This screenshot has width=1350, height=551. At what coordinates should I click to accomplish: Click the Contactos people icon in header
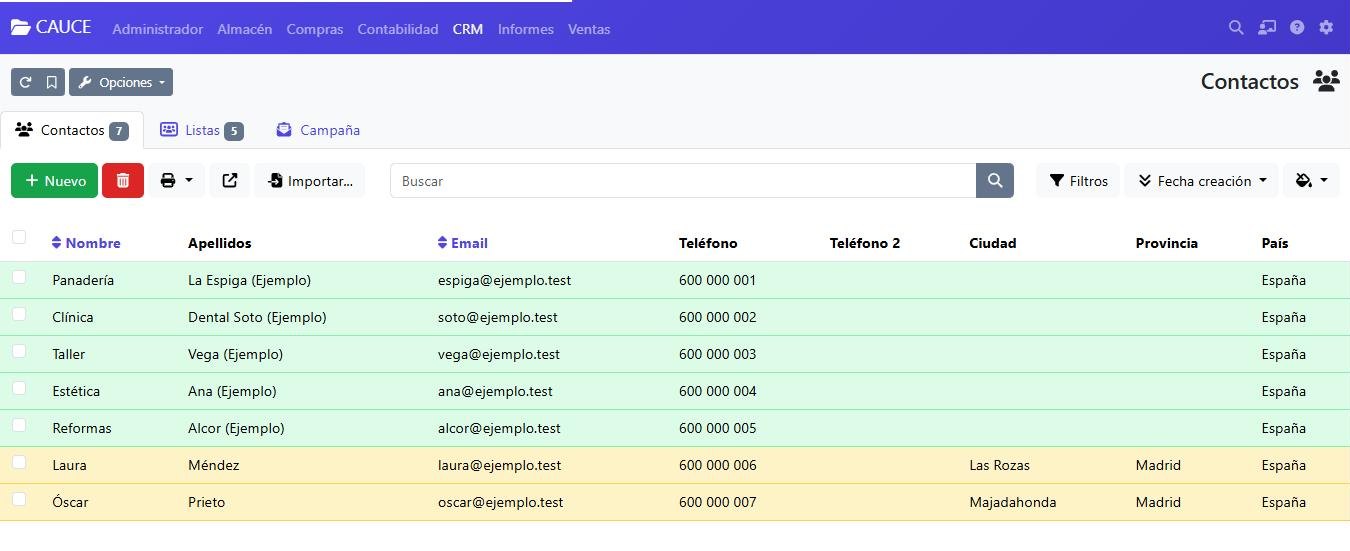(1326, 81)
